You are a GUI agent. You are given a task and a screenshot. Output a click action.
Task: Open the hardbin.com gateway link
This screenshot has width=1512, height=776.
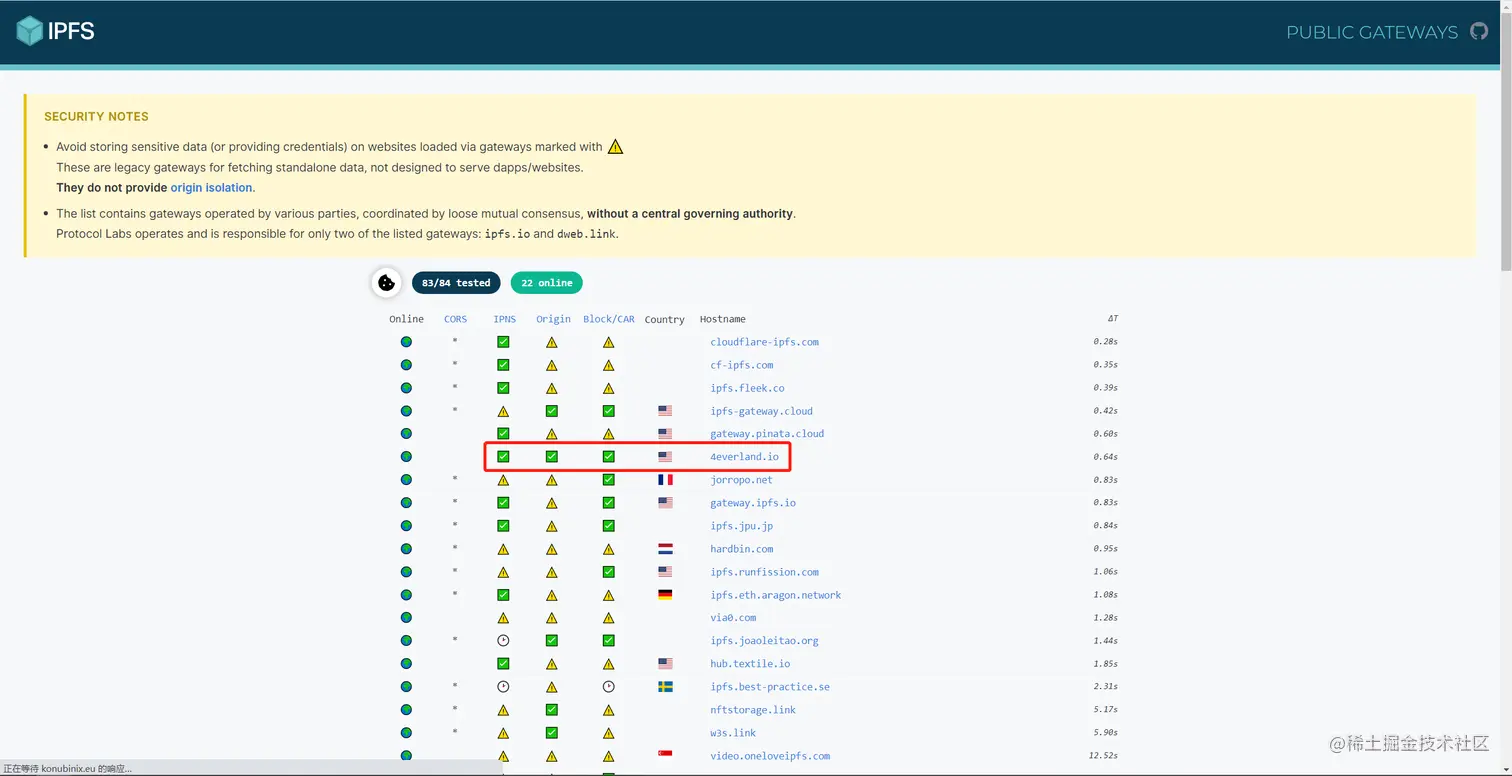[741, 549]
